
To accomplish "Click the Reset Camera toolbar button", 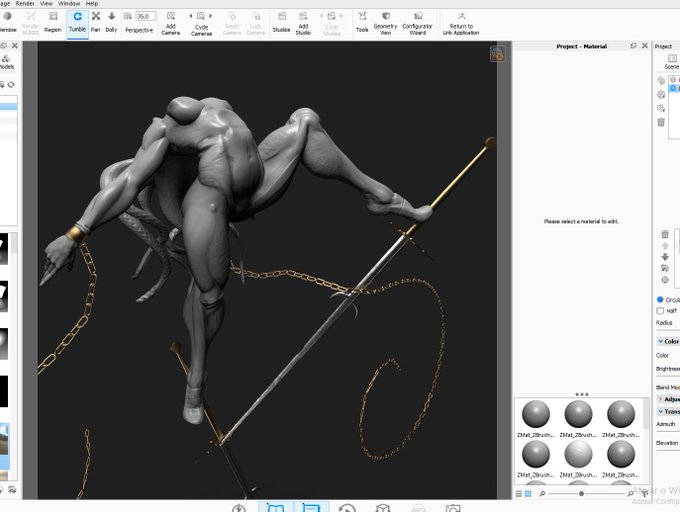I will [x=232, y=23].
